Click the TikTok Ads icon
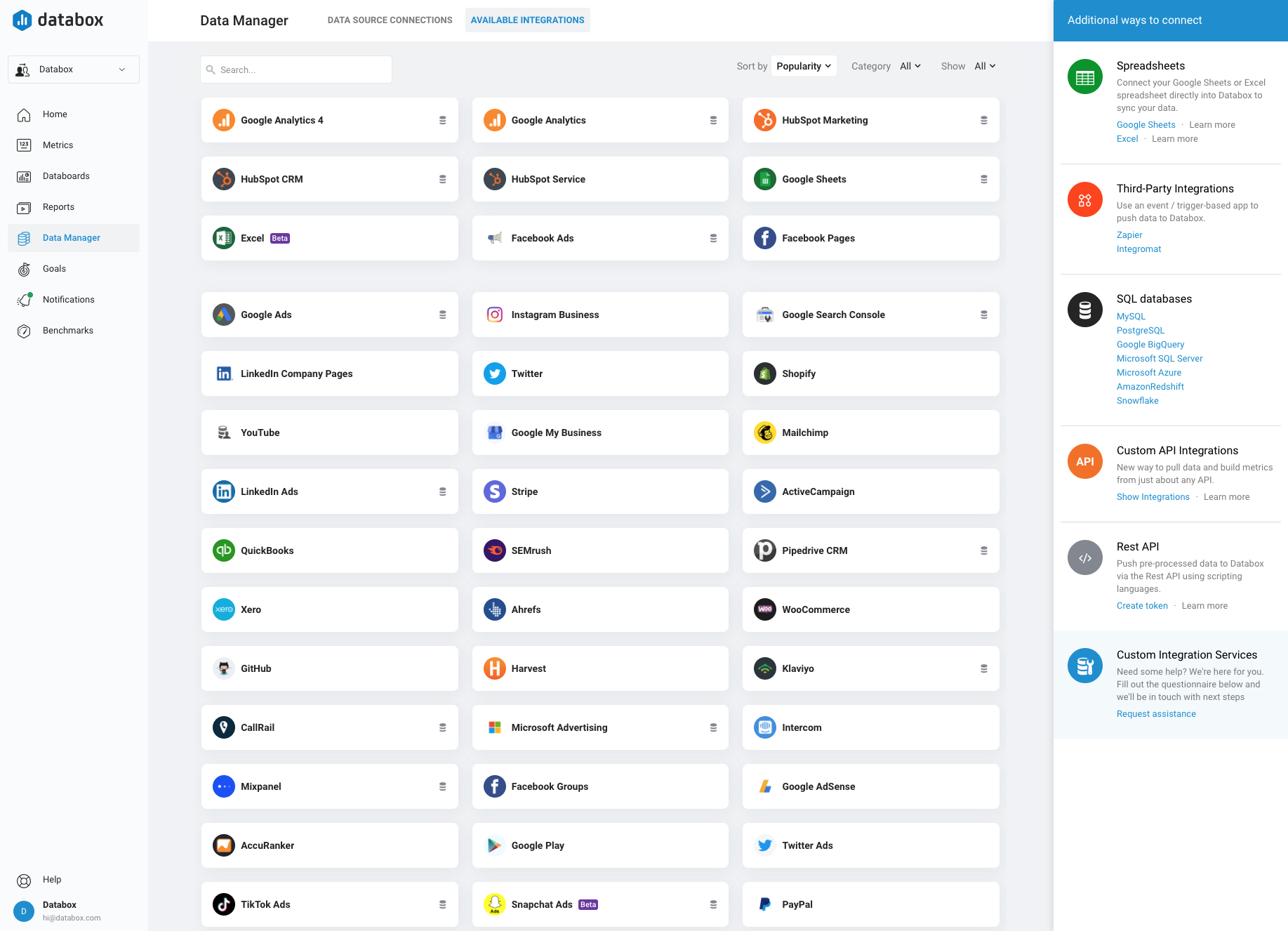1288x931 pixels. coord(224,904)
